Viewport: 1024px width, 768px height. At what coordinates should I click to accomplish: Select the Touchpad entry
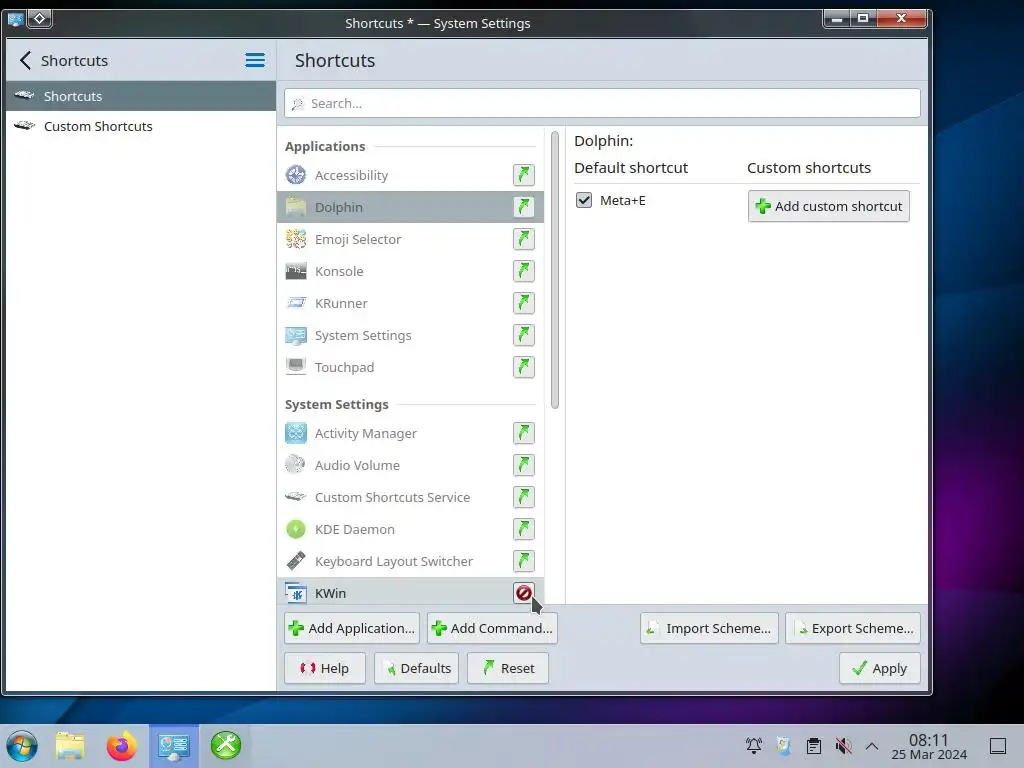coord(410,367)
